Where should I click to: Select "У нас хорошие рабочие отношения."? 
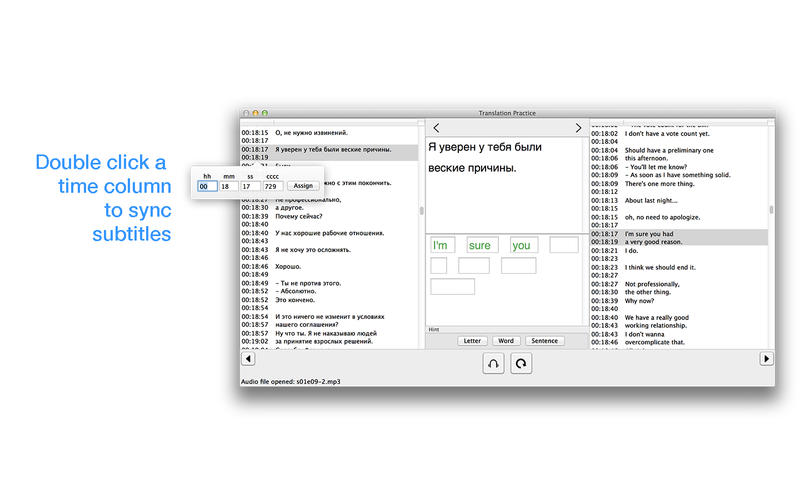pyautogui.click(x=330, y=233)
